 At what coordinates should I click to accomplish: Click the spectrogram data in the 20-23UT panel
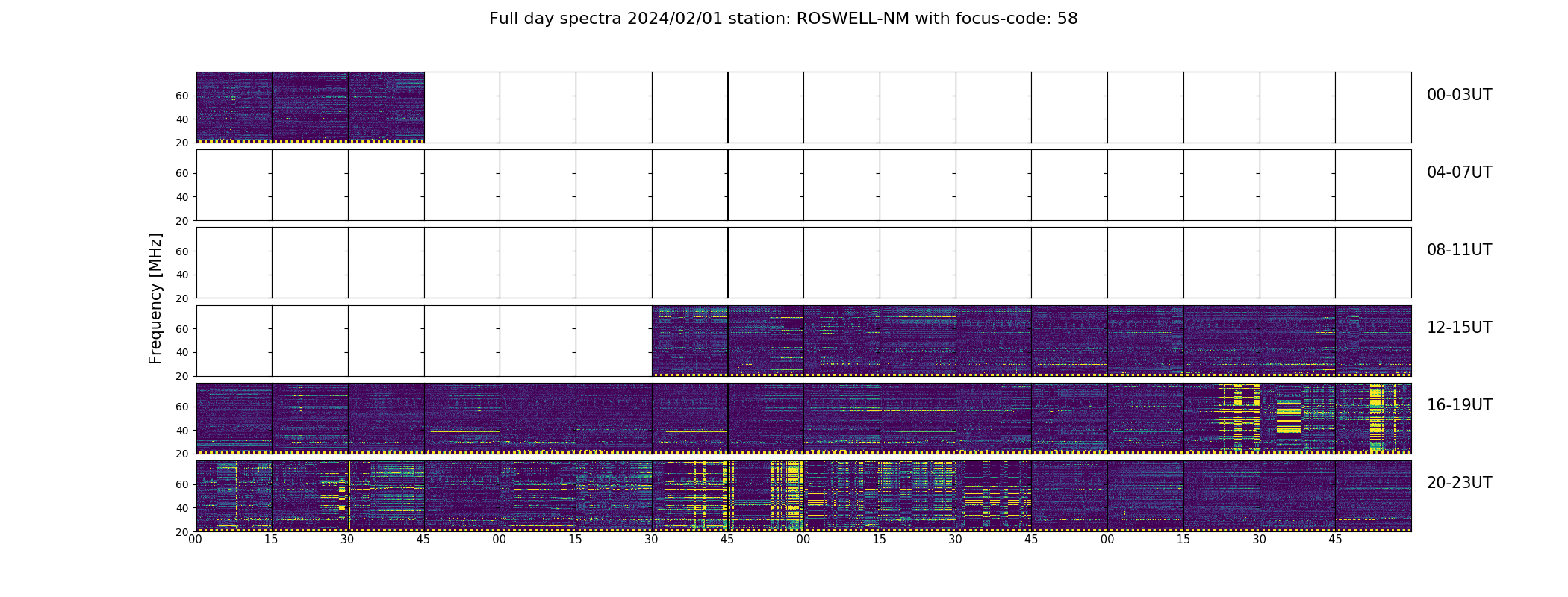[803, 496]
